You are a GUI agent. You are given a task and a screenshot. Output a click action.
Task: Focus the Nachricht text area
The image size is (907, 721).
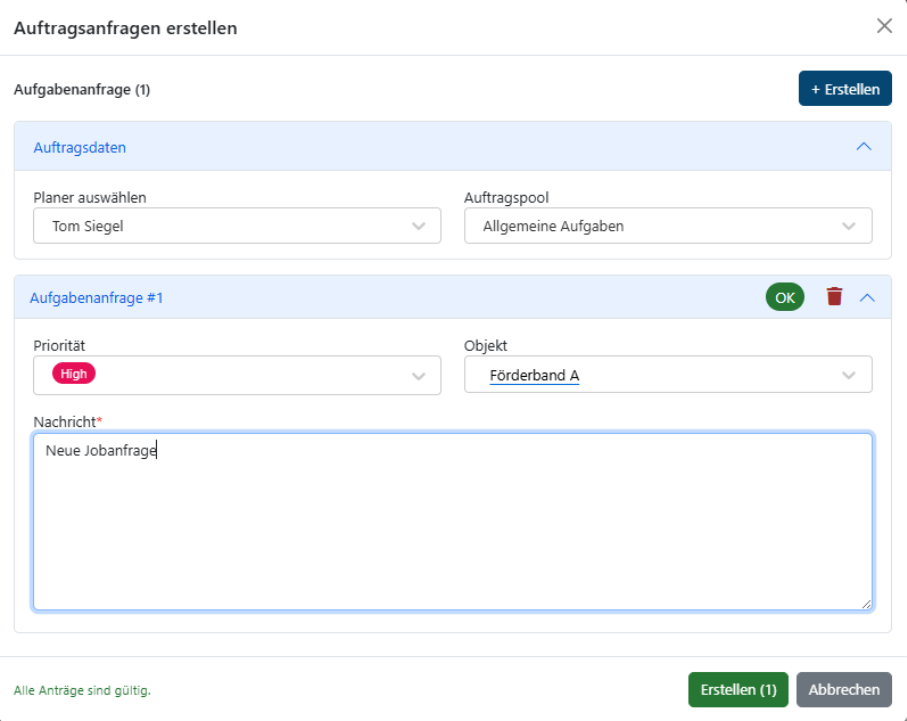(452, 521)
